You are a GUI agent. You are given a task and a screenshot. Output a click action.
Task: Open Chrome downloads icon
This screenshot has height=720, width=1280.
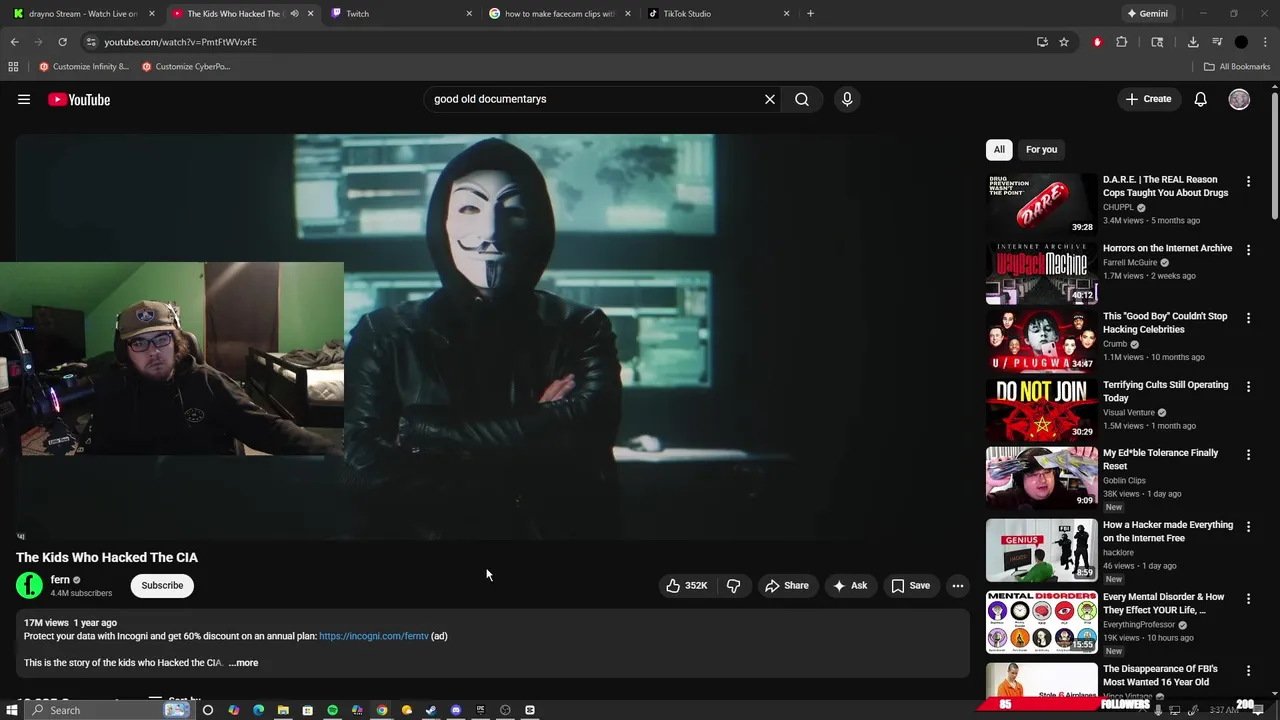pos(1193,42)
